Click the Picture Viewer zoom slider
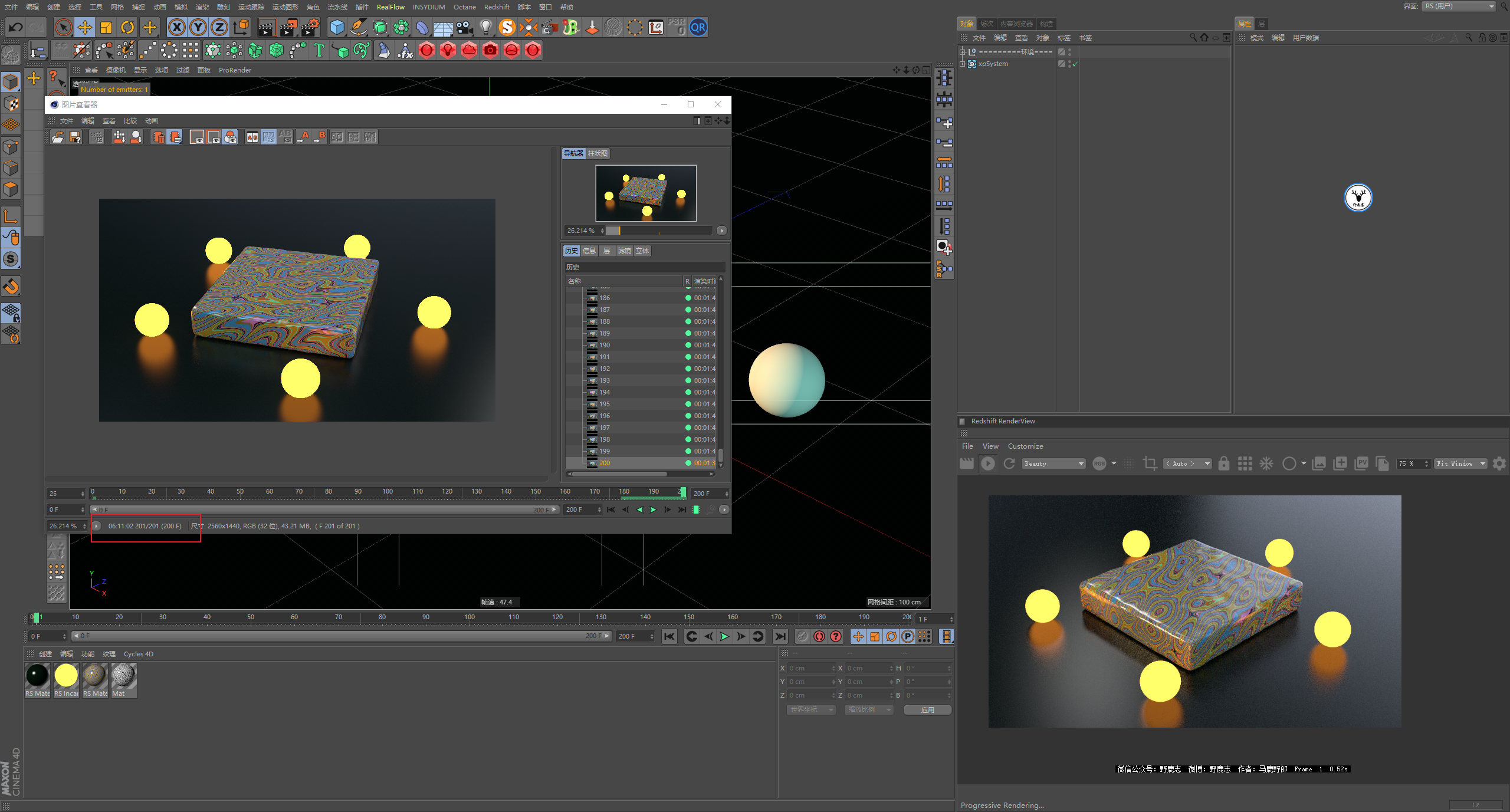Image resolution: width=1510 pixels, height=812 pixels. pyautogui.click(x=659, y=231)
